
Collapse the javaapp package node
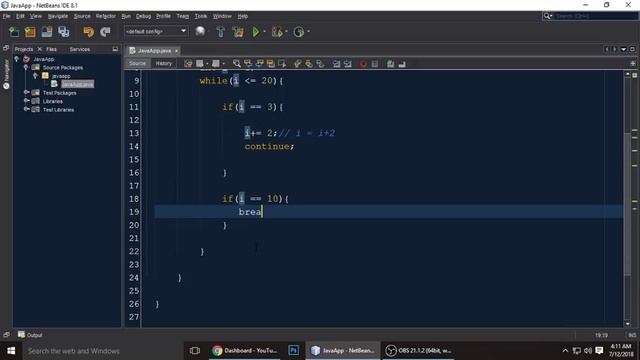(35, 76)
